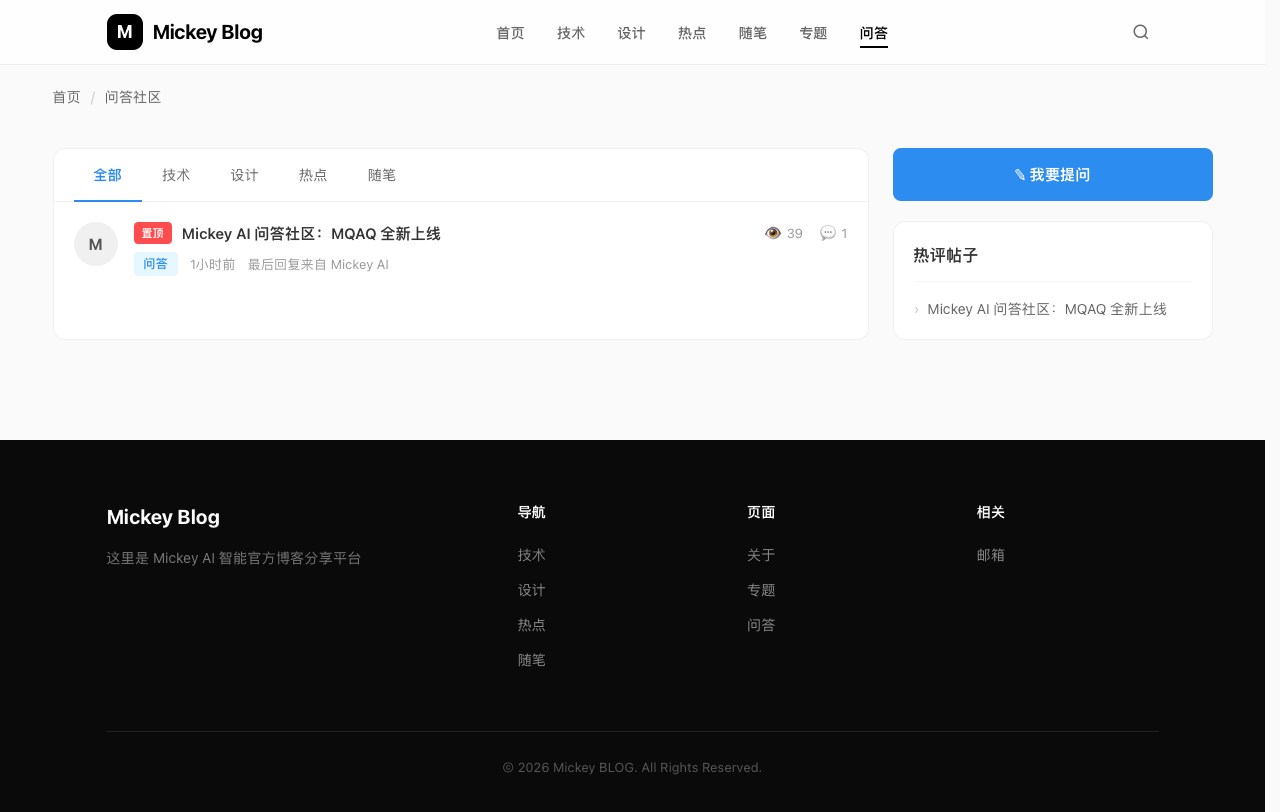
Task: Open 问答 in the footer 页面 column
Action: coord(761,625)
